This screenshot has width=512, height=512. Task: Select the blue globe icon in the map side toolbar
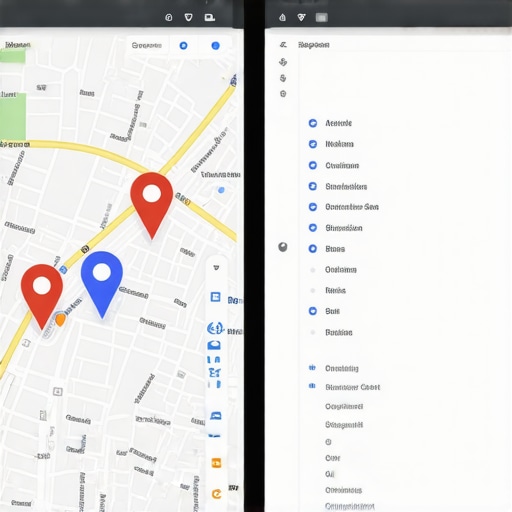pos(215,328)
